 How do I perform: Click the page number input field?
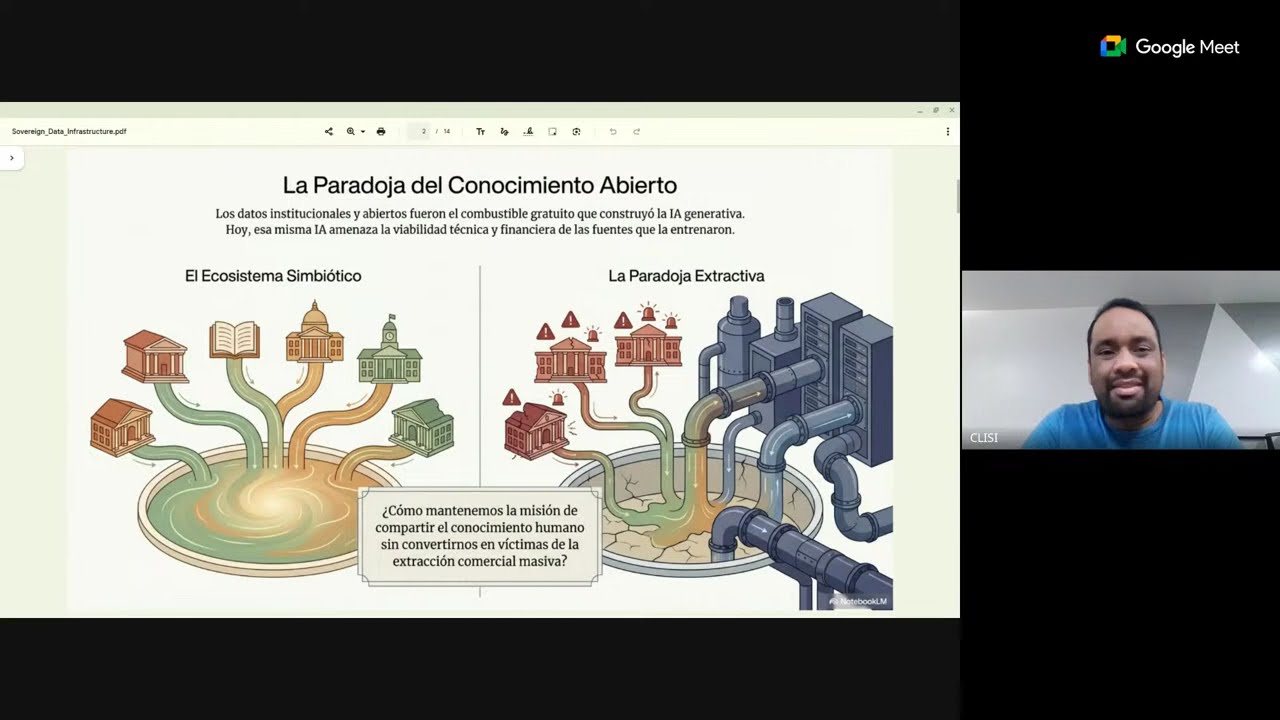(x=419, y=131)
